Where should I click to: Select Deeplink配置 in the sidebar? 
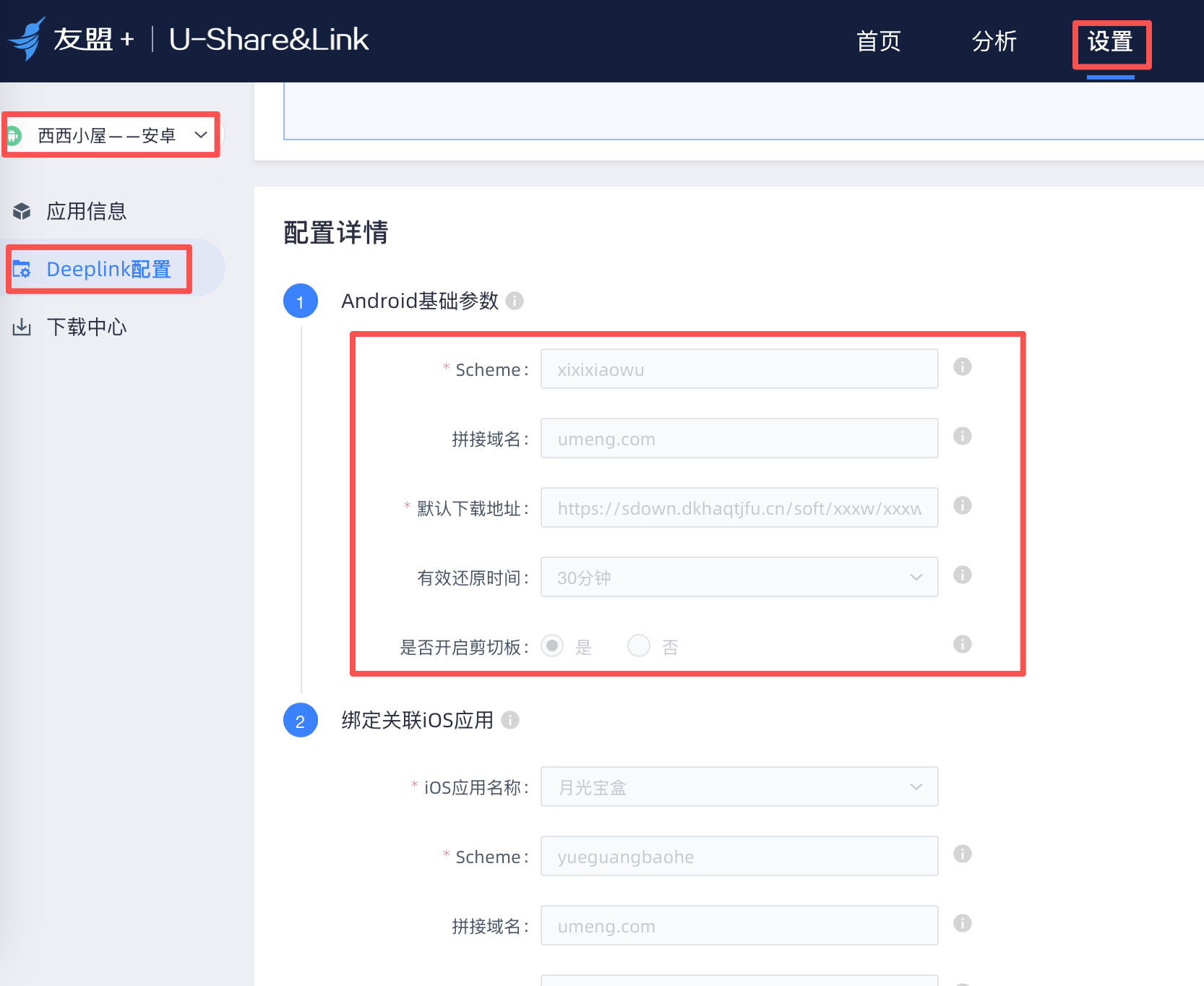(108, 269)
